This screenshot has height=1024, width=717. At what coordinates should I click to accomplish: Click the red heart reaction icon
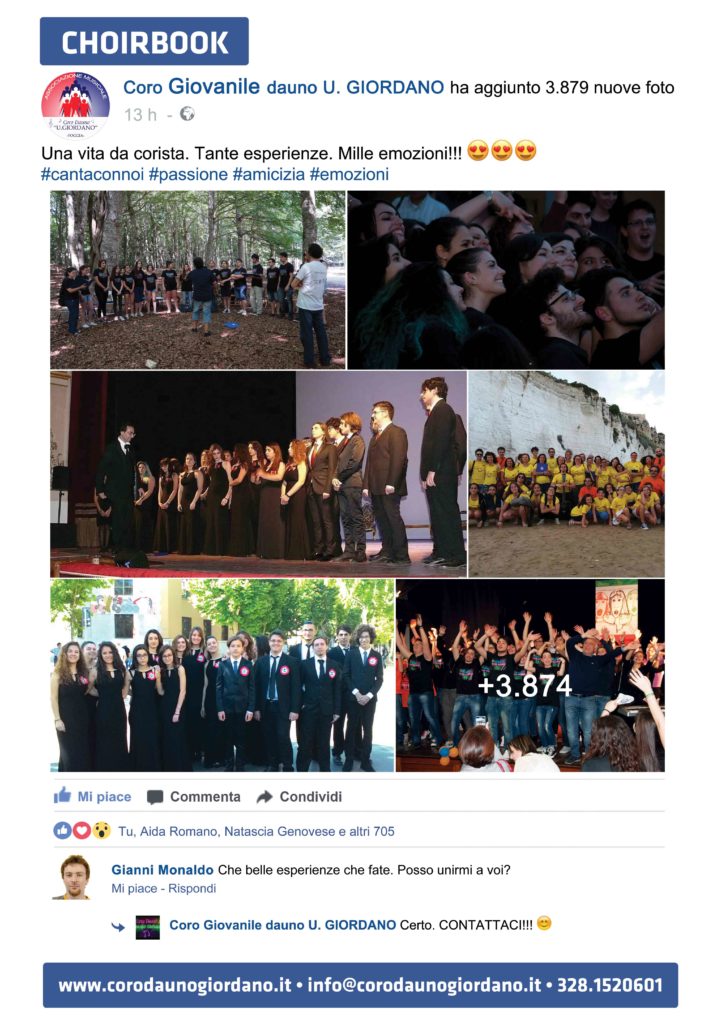81,831
